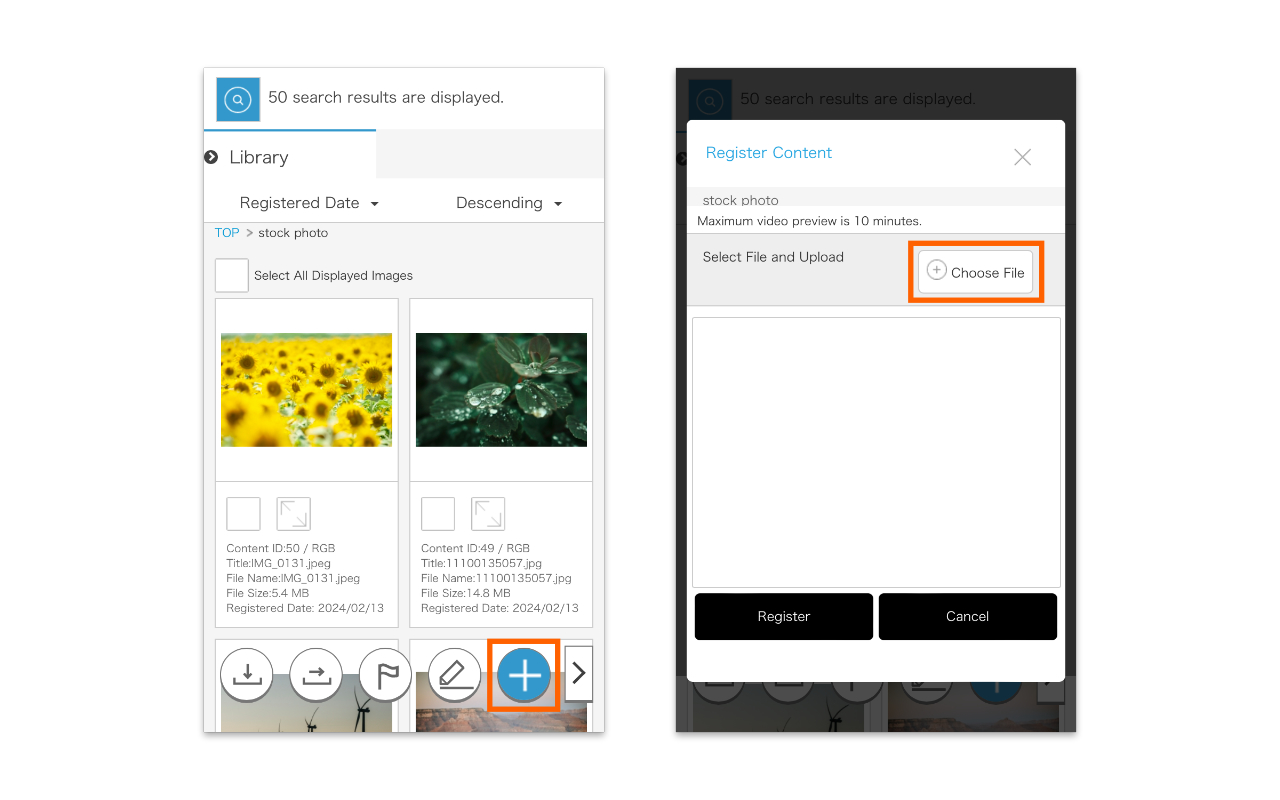This screenshot has height=800, width=1280.
Task: Click the Cancel button in the dialog
Action: 968,617
